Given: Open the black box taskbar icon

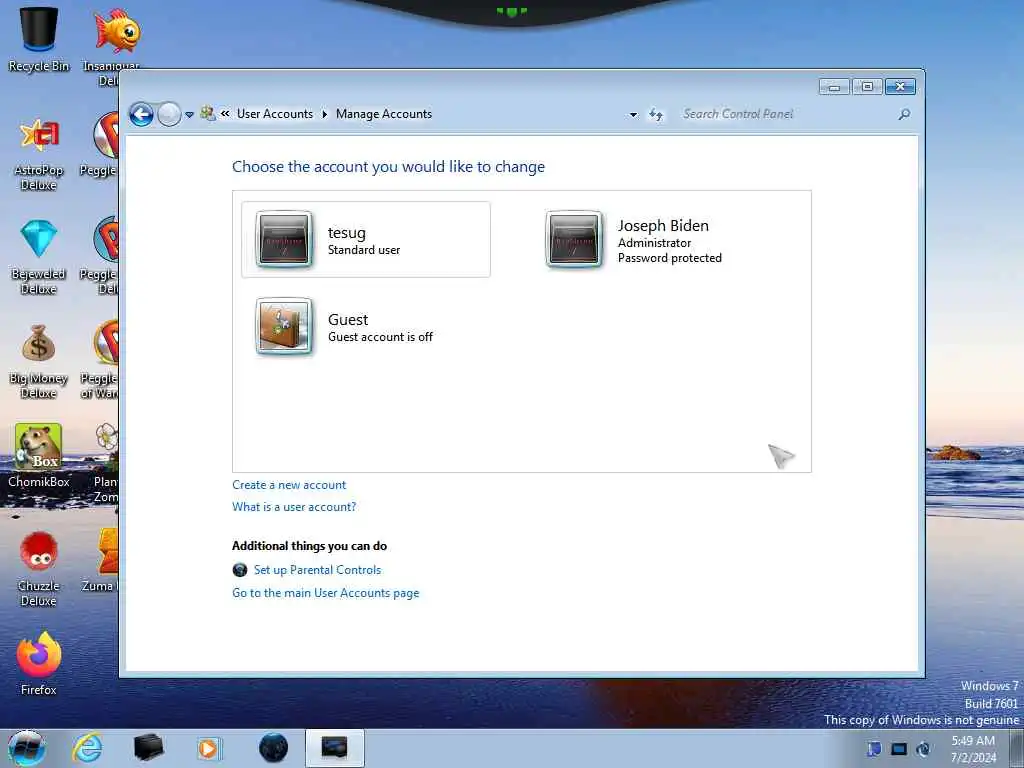Looking at the screenshot, I should point(148,748).
